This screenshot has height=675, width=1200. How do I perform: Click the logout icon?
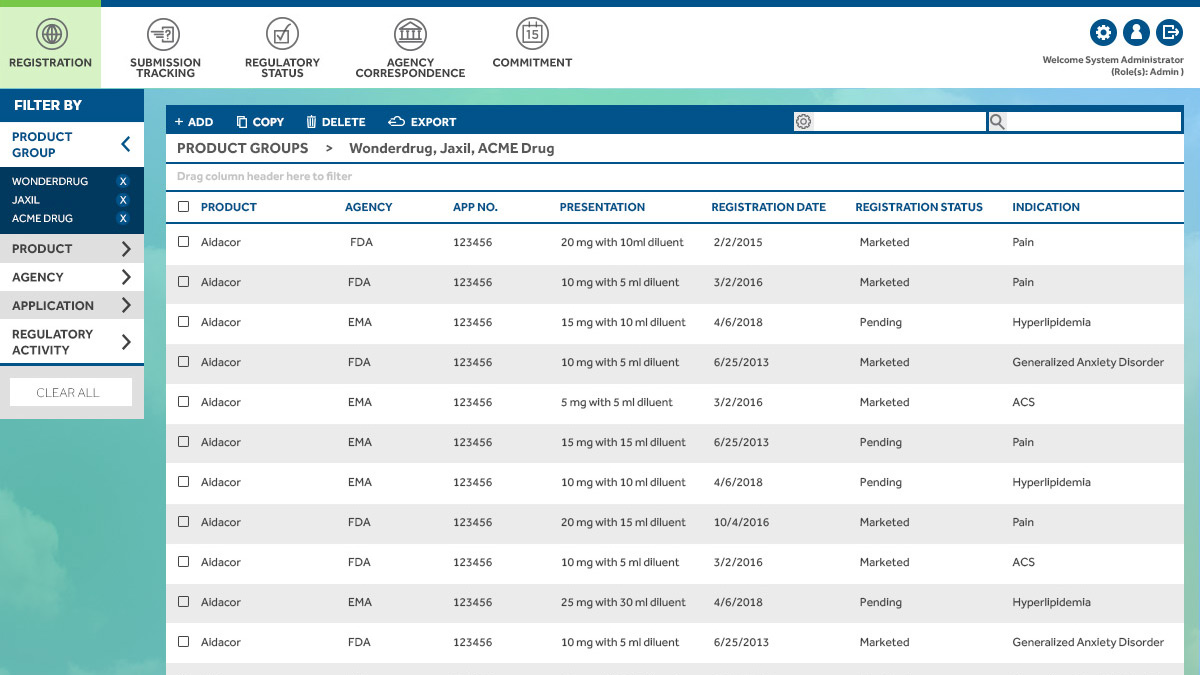(x=1169, y=33)
